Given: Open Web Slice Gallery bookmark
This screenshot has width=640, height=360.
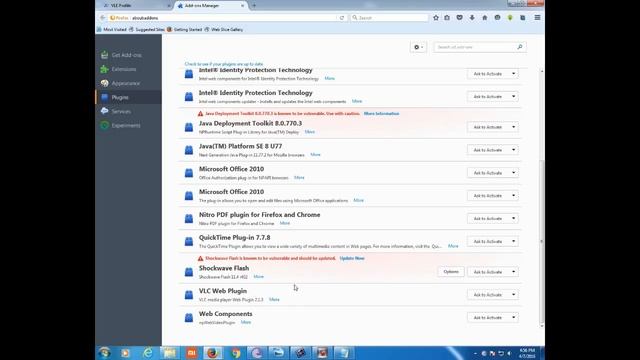Looking at the screenshot, I should click(x=223, y=29).
